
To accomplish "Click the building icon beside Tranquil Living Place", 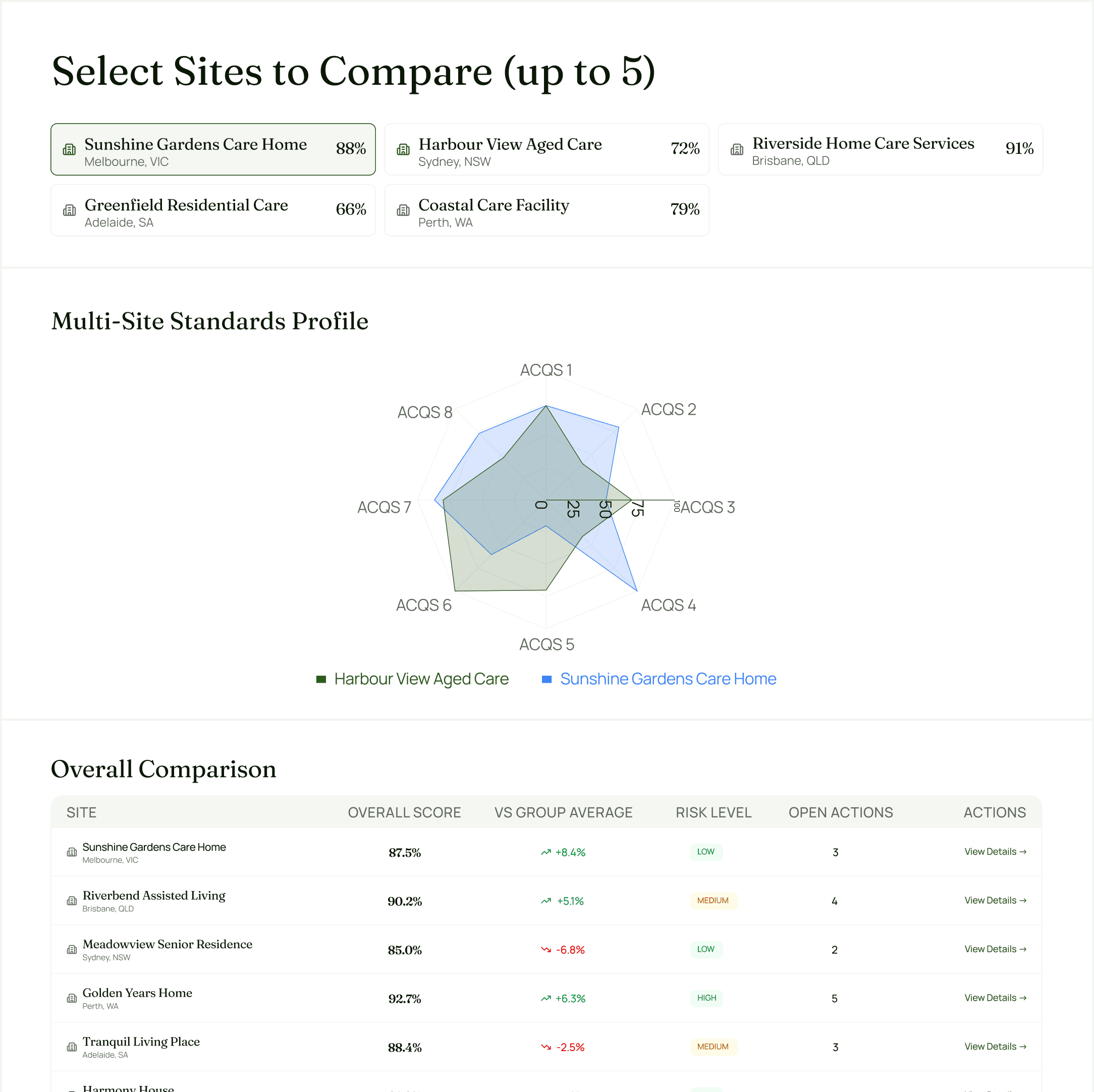I will (71, 1047).
